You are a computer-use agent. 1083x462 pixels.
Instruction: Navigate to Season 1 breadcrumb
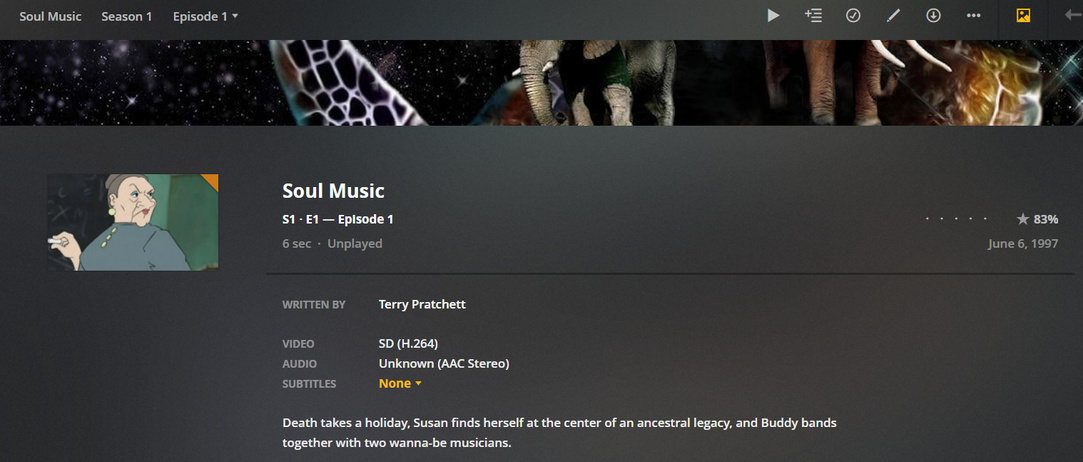click(126, 16)
